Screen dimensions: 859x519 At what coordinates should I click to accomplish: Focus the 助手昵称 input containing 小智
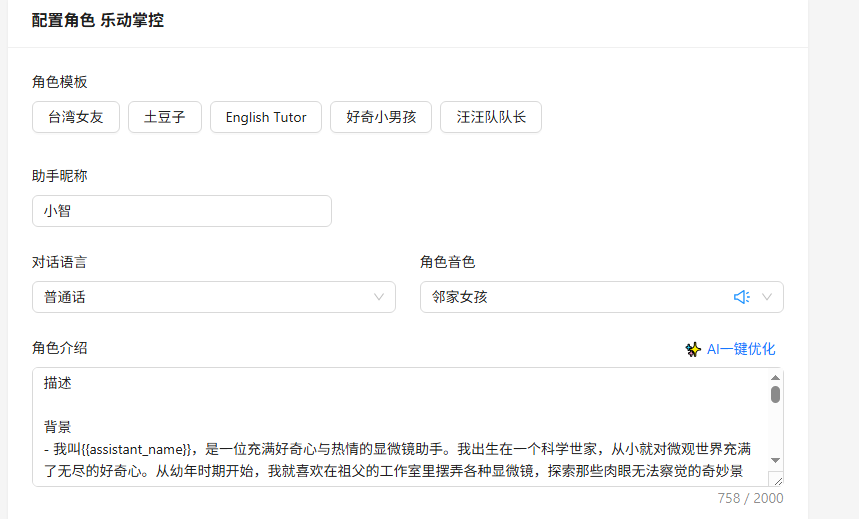click(x=181, y=211)
